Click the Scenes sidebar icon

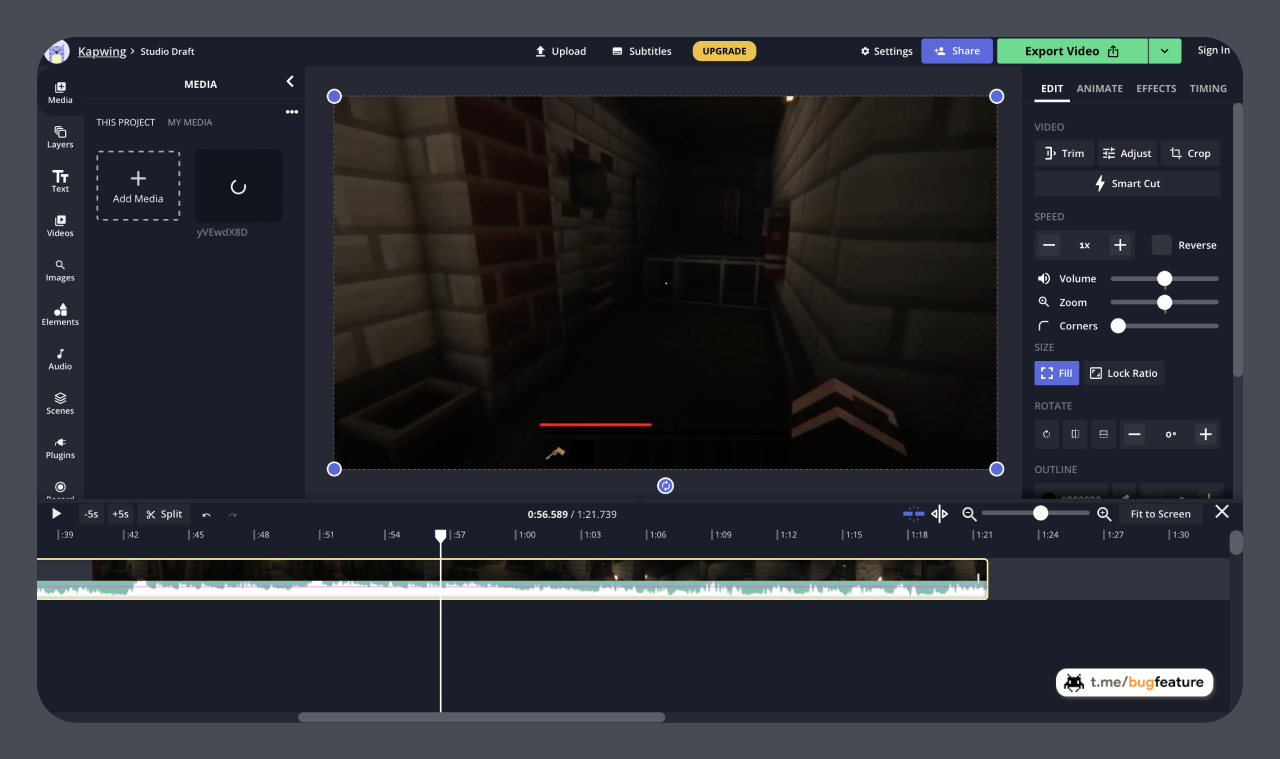(x=60, y=402)
